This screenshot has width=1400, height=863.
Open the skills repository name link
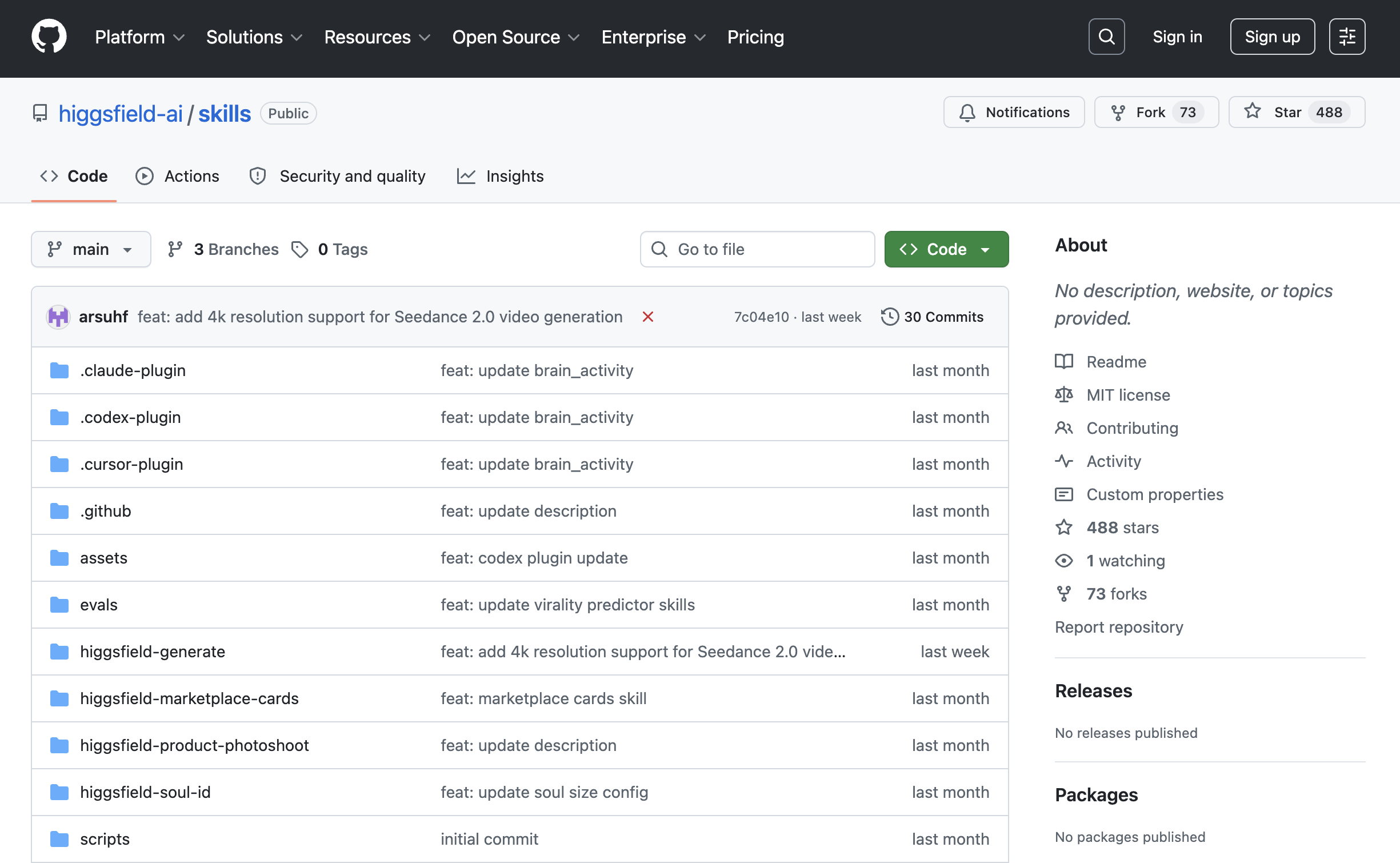point(225,114)
